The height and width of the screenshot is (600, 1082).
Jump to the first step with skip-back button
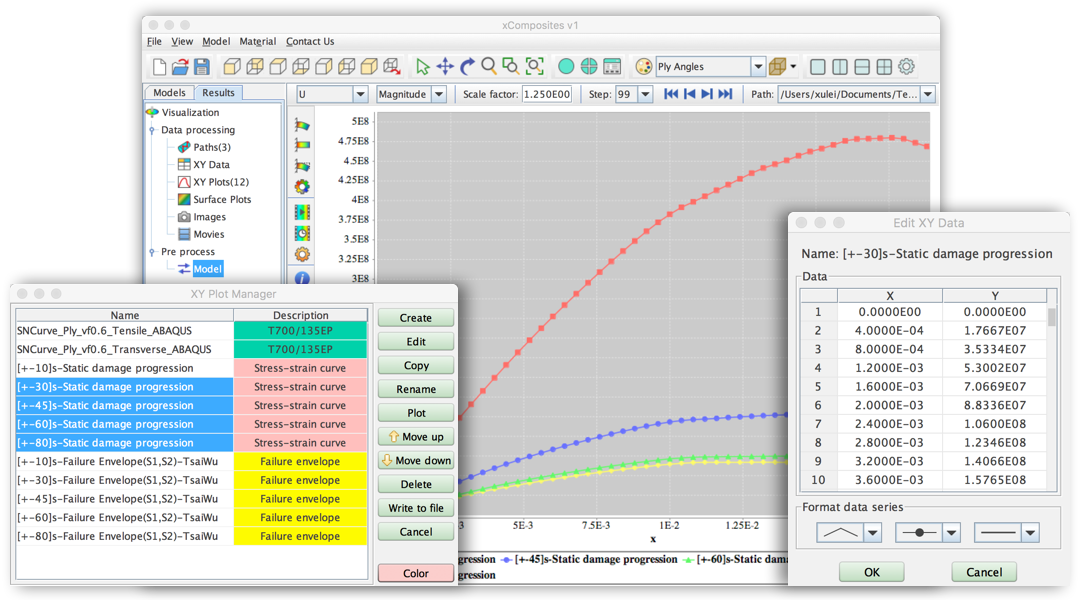(672, 94)
